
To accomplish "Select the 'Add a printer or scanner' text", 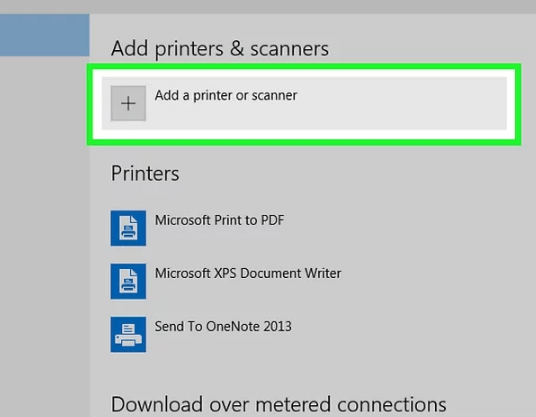I will 226,95.
